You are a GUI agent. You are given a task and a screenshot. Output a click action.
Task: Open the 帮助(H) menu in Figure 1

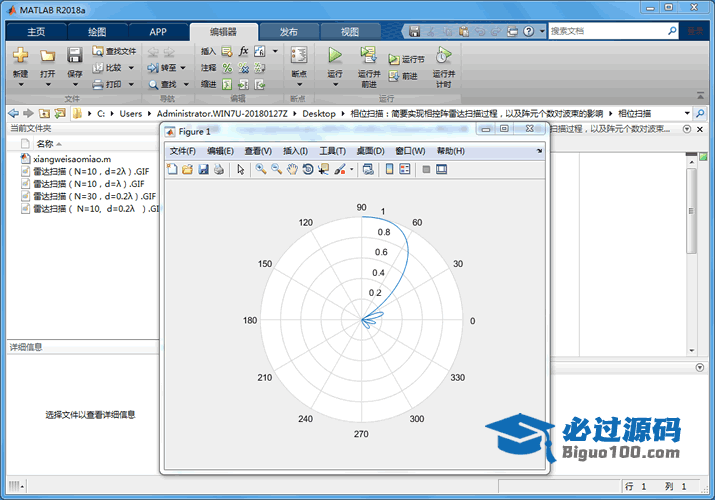pyautogui.click(x=451, y=151)
